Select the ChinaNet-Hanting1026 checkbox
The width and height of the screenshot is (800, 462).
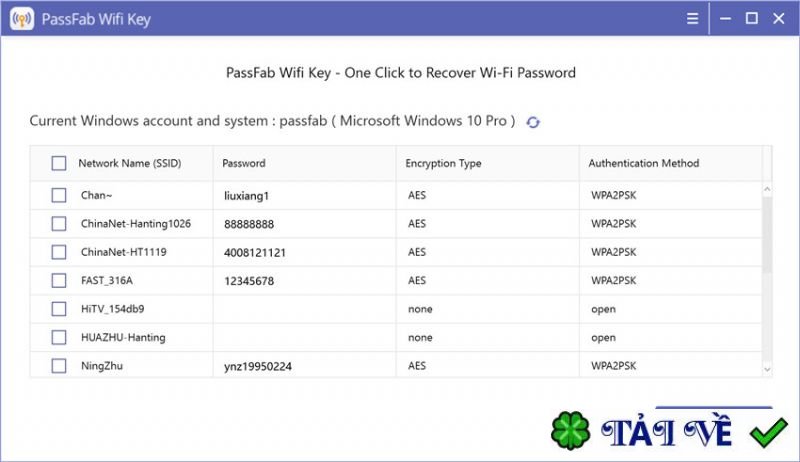coord(59,224)
